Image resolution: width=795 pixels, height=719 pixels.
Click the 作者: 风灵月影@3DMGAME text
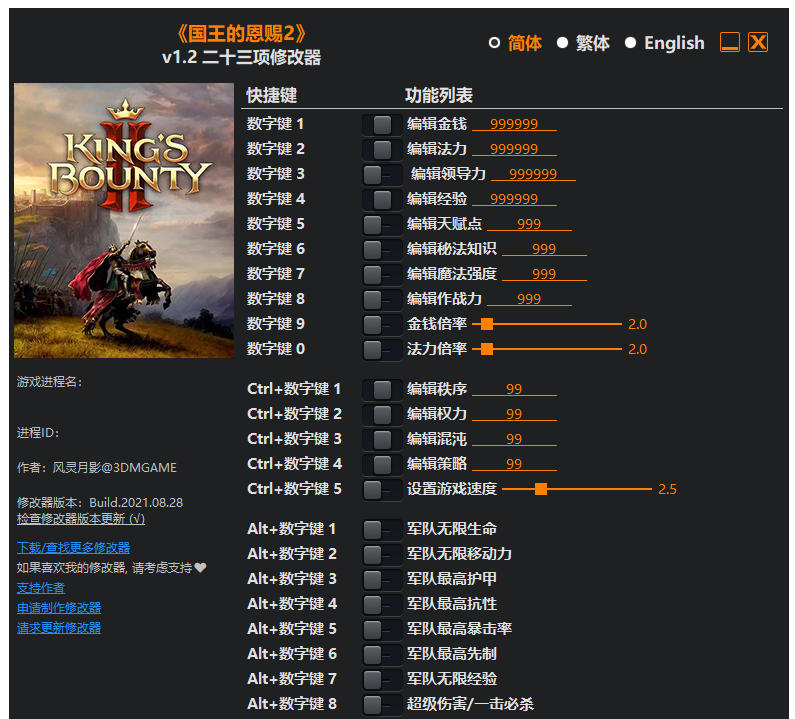point(97,468)
